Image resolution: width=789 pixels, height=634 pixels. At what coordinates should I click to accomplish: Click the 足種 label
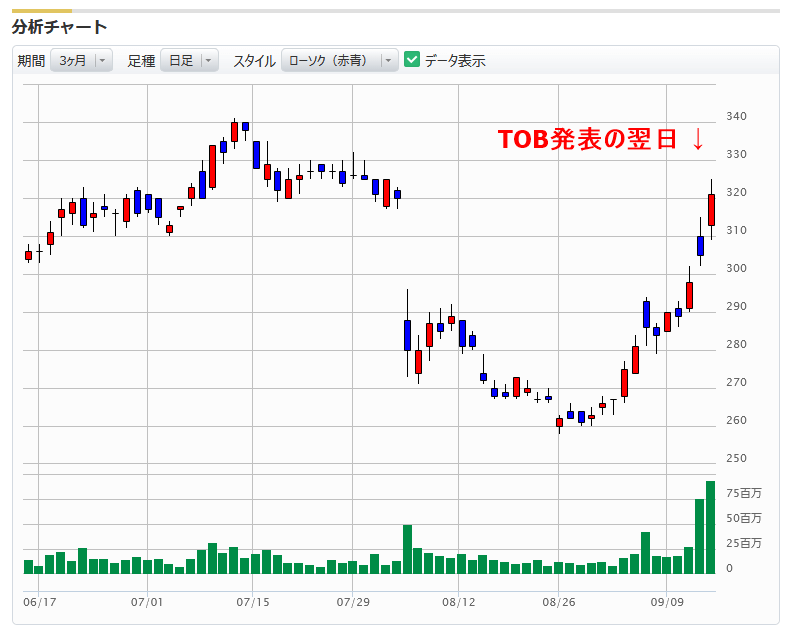click(x=141, y=61)
